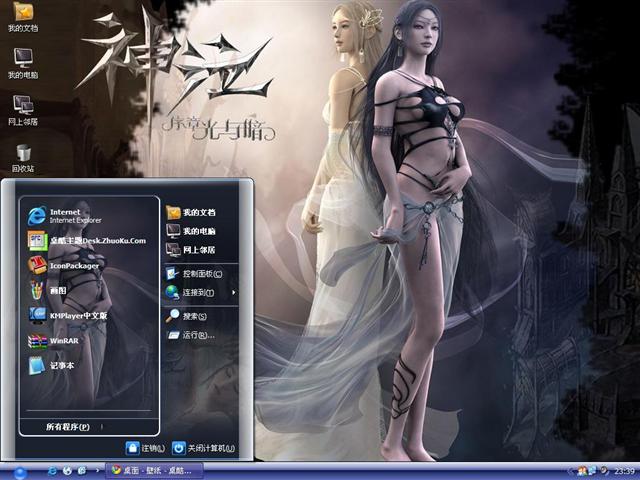Select 运行(R)... in the Start menu
Screen dimensions: 640x480
pos(193,335)
